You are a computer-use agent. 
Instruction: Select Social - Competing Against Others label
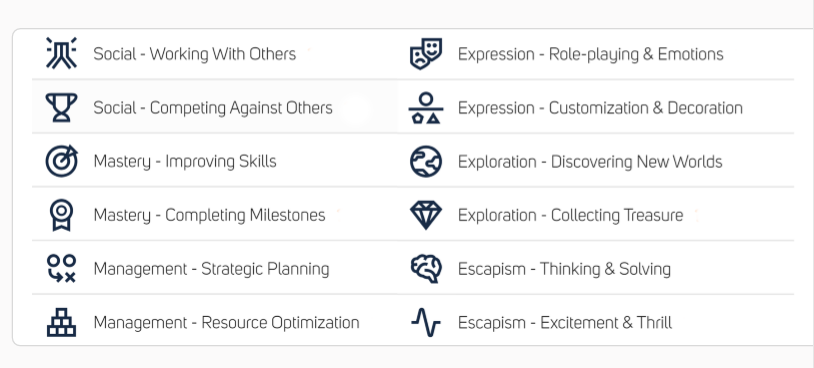click(213, 108)
